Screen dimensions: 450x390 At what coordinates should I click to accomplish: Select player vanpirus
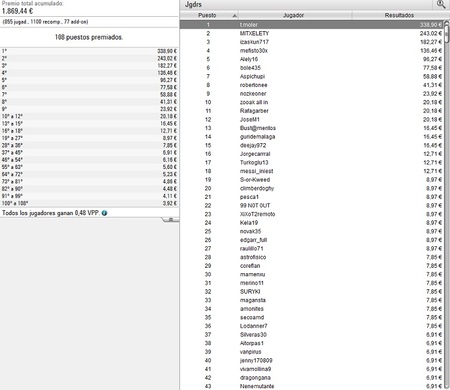pos(251,352)
